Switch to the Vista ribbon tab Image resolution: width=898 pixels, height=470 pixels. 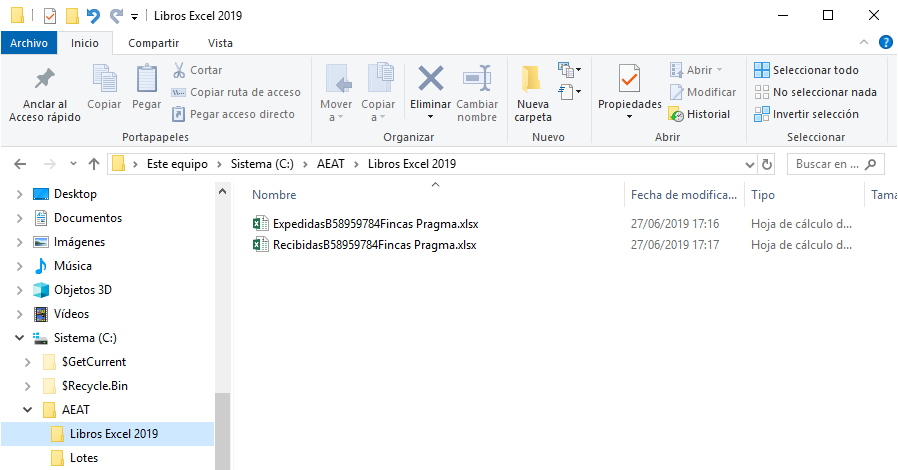click(220, 43)
